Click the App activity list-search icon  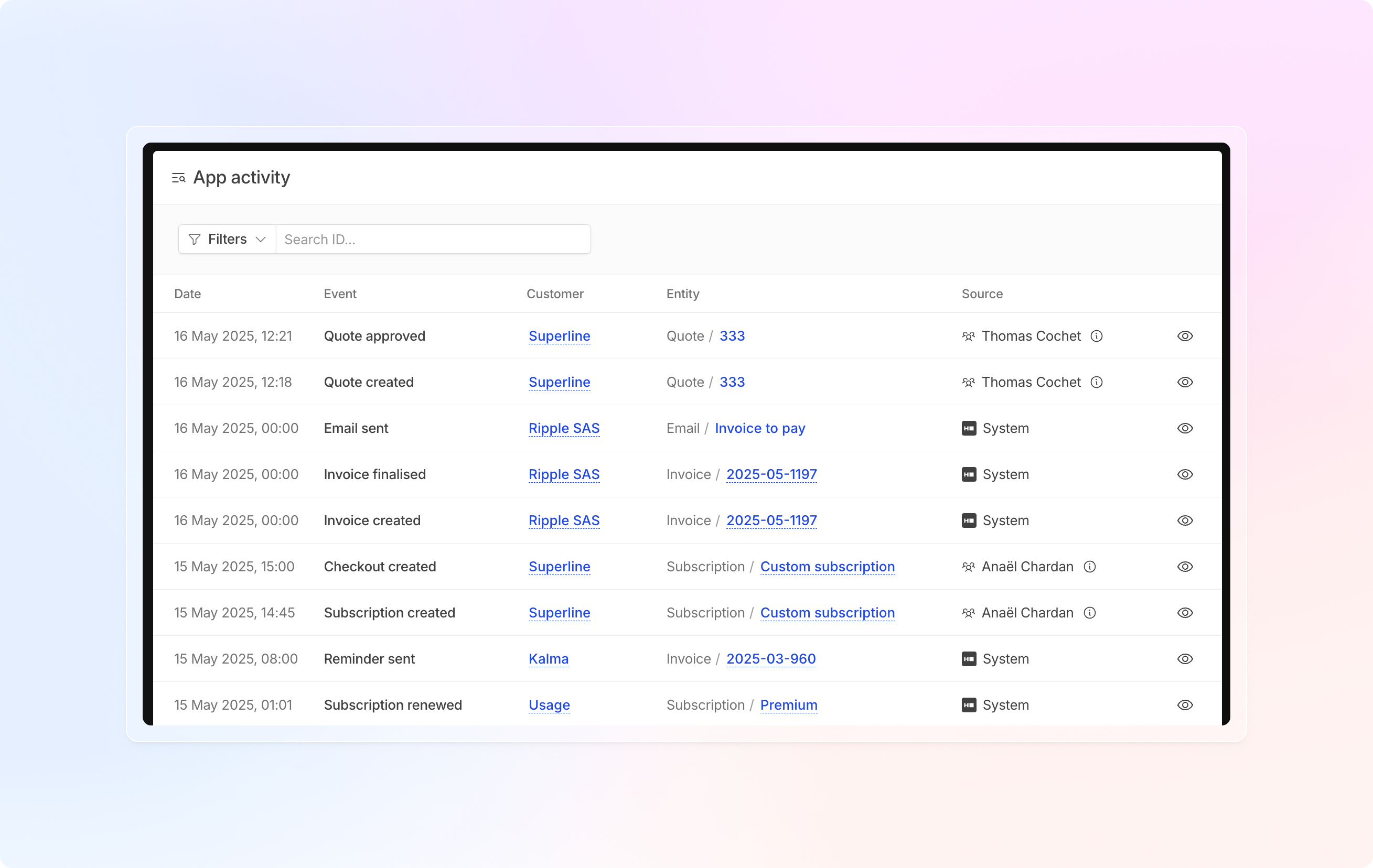tap(178, 178)
